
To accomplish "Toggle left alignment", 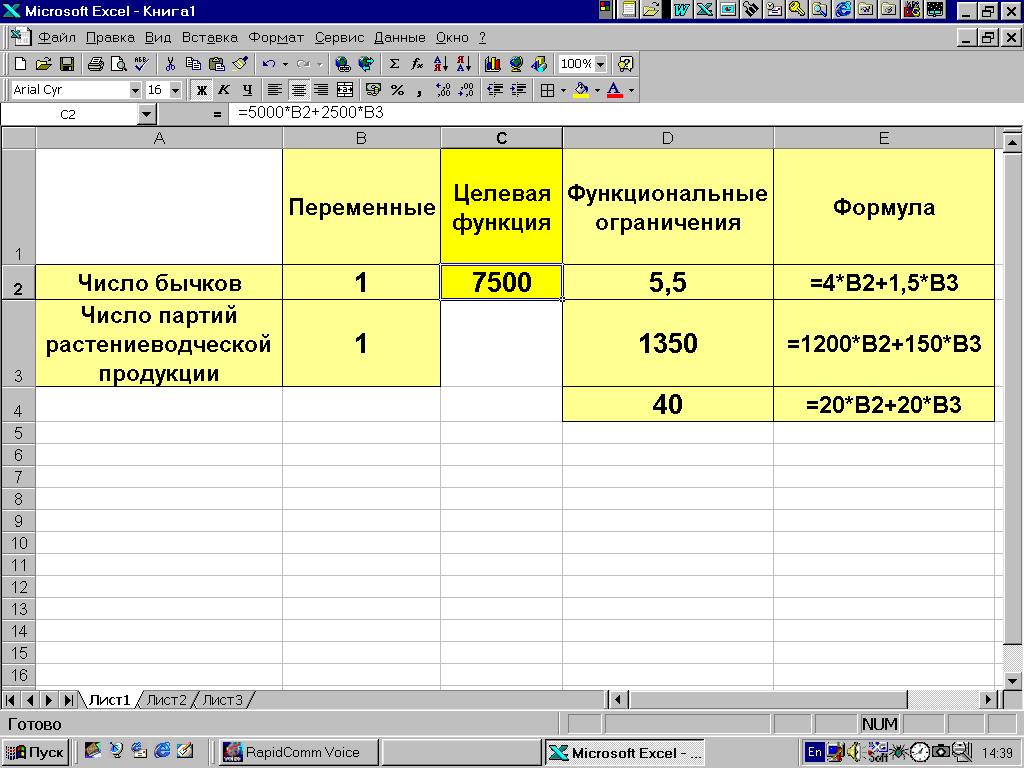I will coord(275,90).
